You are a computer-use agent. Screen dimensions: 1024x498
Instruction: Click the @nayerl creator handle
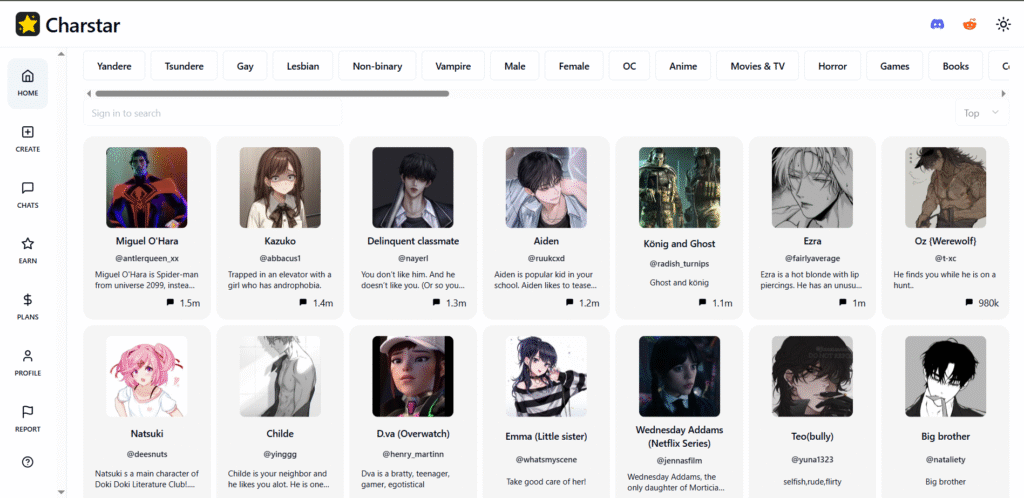[x=413, y=258]
